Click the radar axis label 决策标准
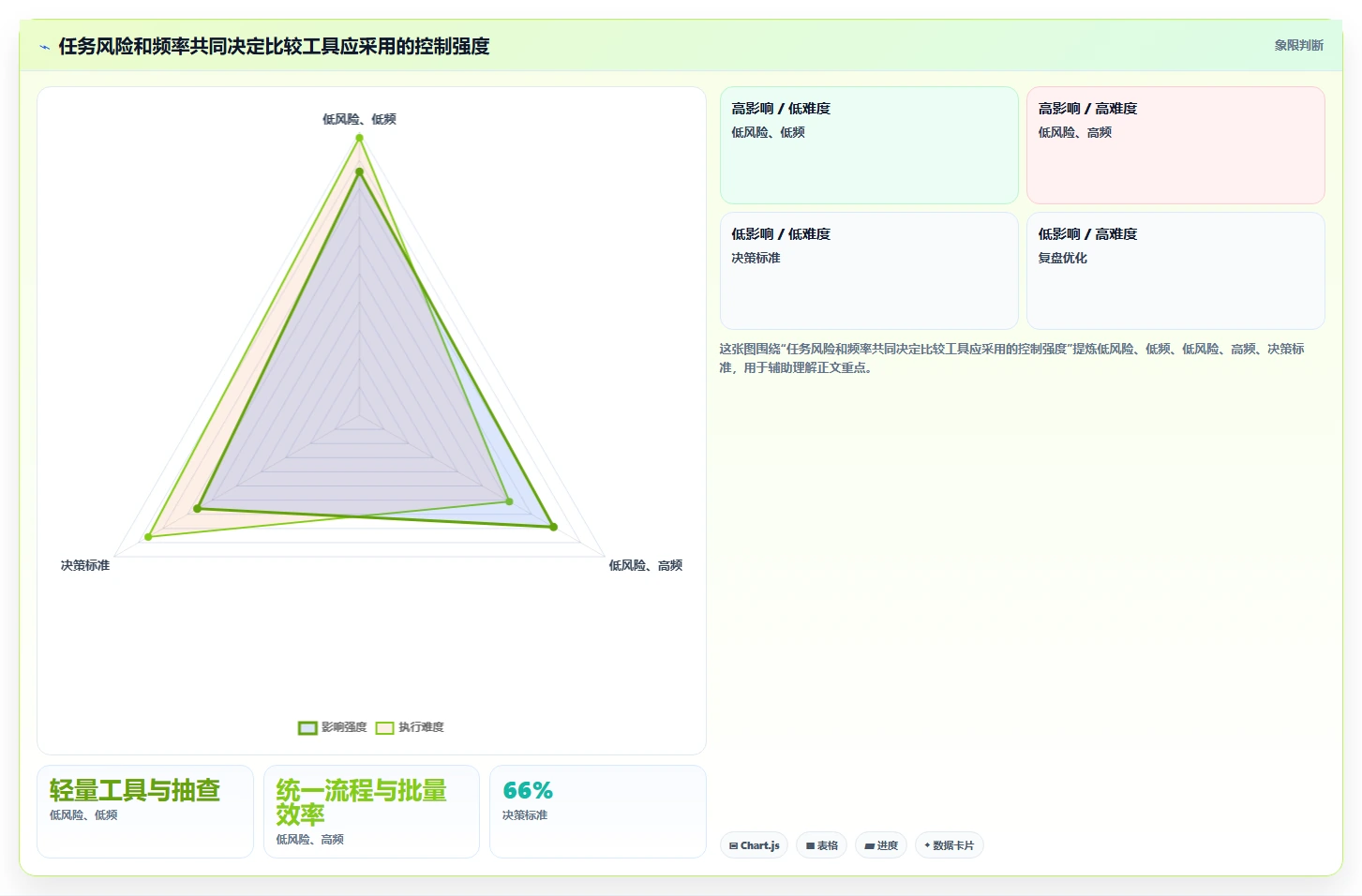The width and height of the screenshot is (1362, 896). (85, 565)
